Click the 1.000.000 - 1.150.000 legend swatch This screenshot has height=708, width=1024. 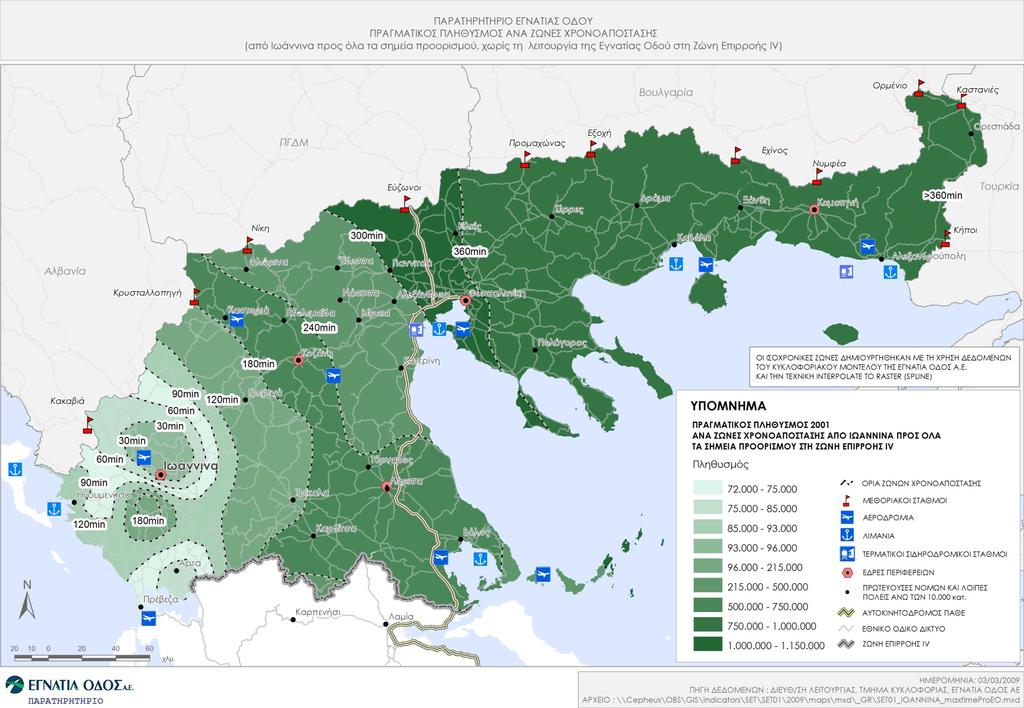(x=707, y=645)
